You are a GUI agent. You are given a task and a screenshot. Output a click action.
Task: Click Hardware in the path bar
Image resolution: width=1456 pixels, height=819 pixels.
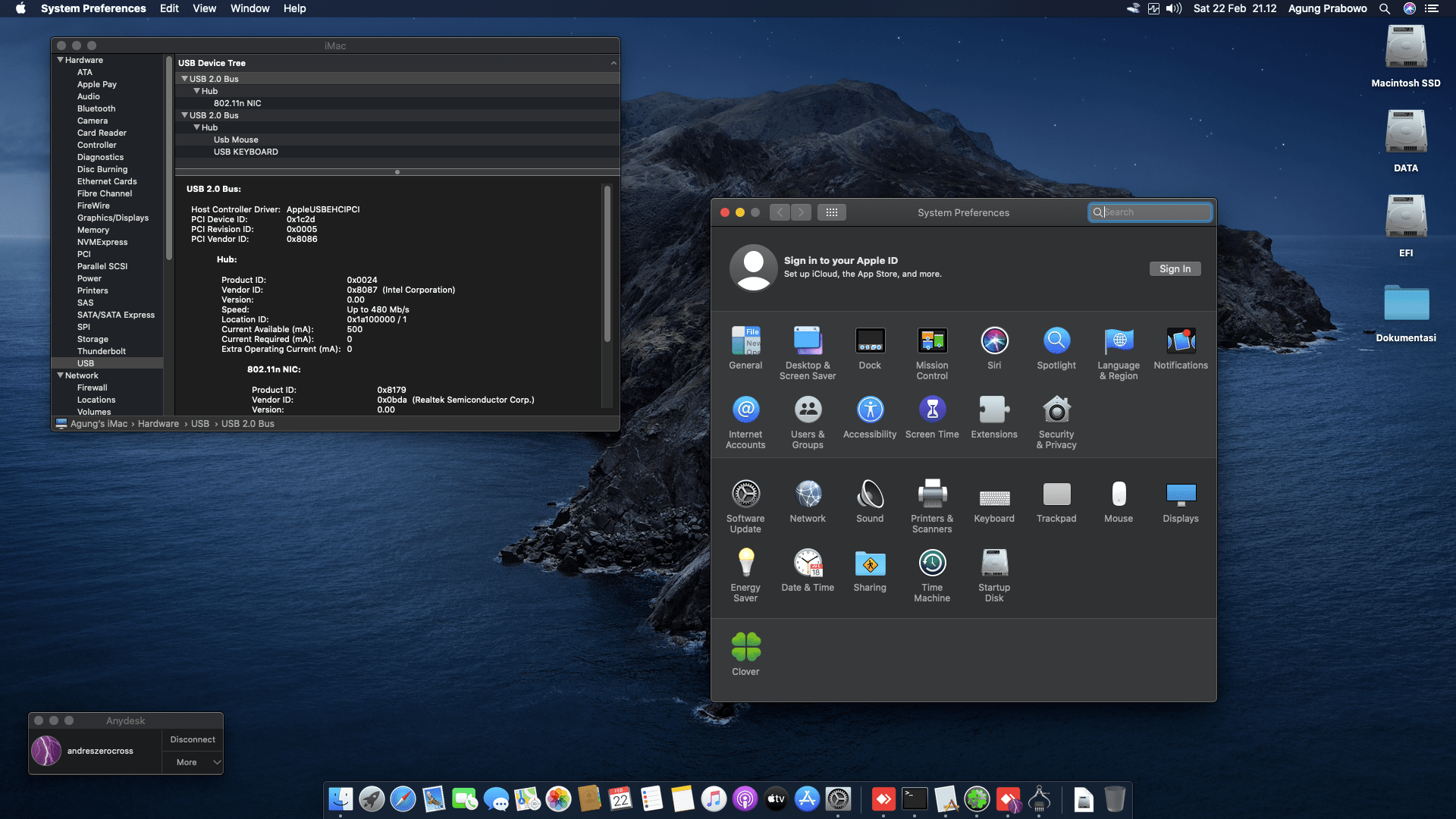(158, 424)
